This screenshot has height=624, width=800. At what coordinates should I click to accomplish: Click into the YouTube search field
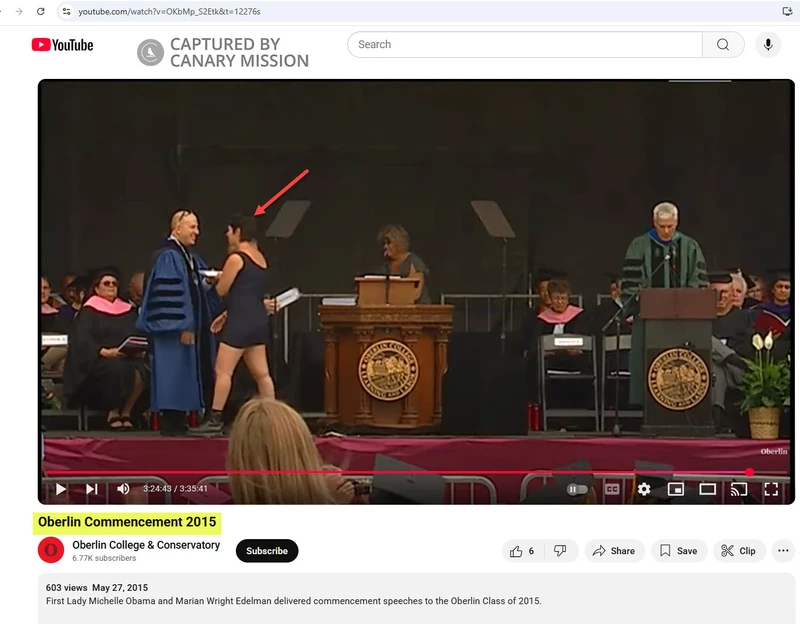520,45
